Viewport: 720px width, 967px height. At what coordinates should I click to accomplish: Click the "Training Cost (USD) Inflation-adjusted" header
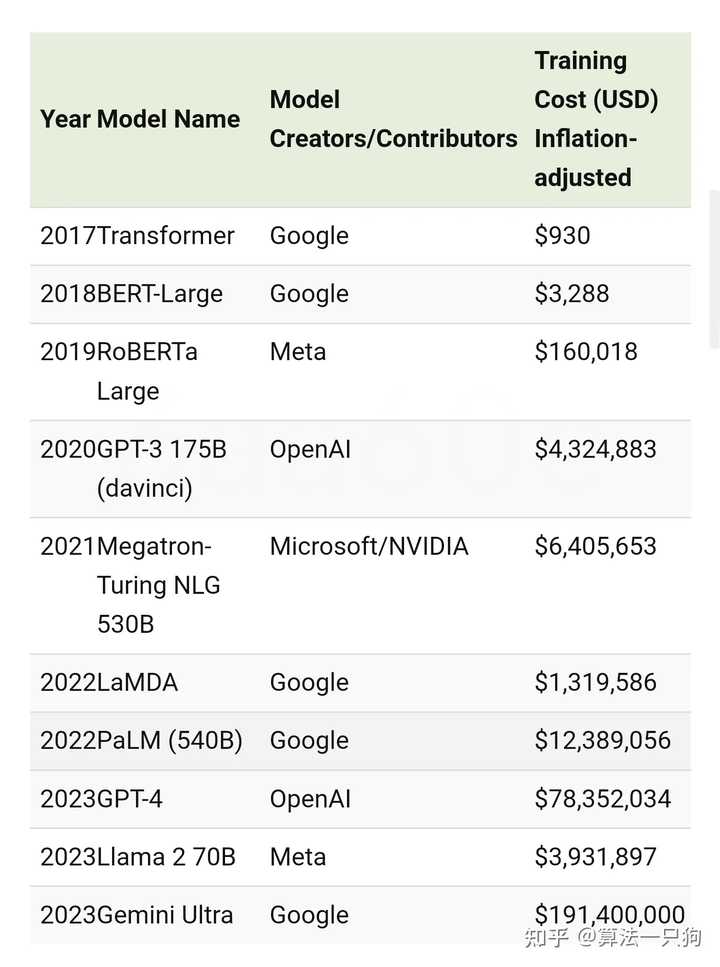click(x=596, y=119)
